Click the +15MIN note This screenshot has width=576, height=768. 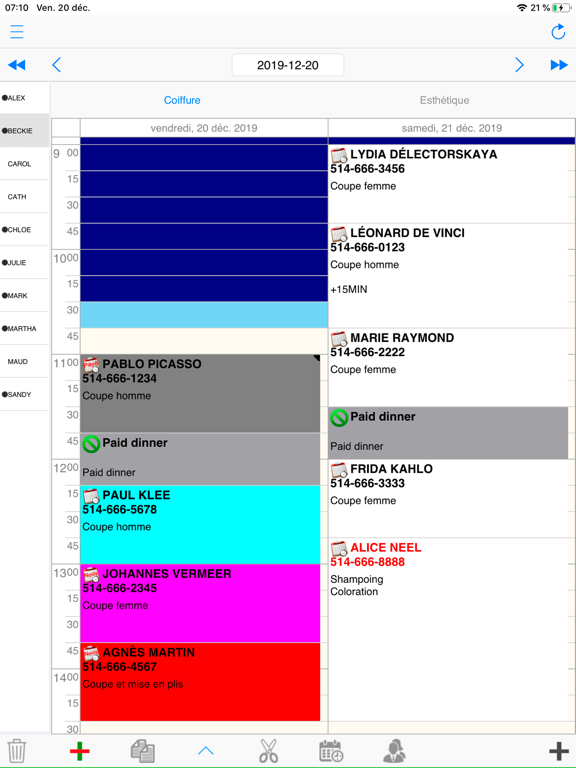349,289
